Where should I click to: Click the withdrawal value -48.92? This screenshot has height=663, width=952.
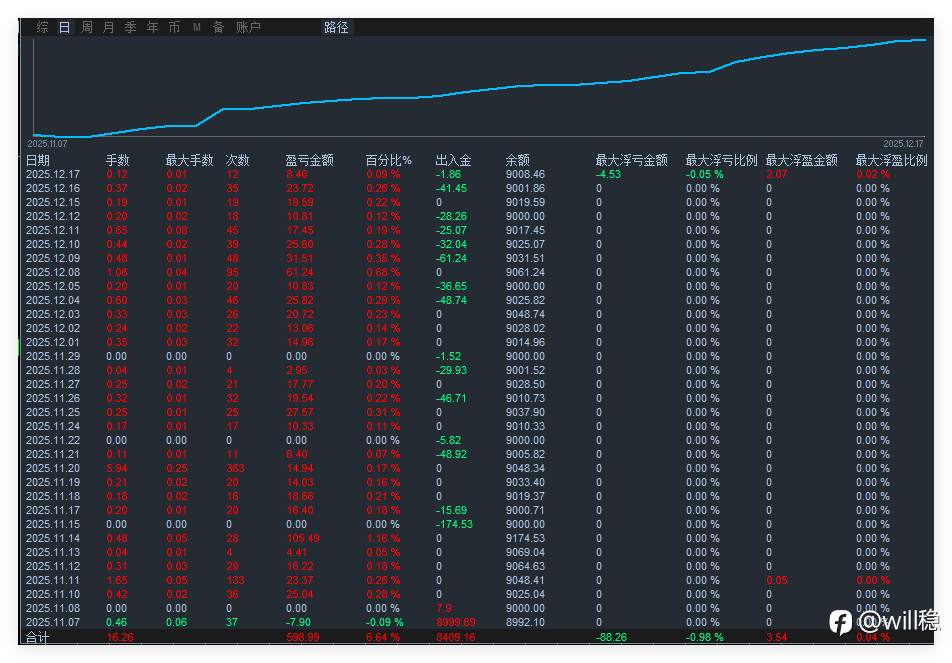pyautogui.click(x=452, y=454)
